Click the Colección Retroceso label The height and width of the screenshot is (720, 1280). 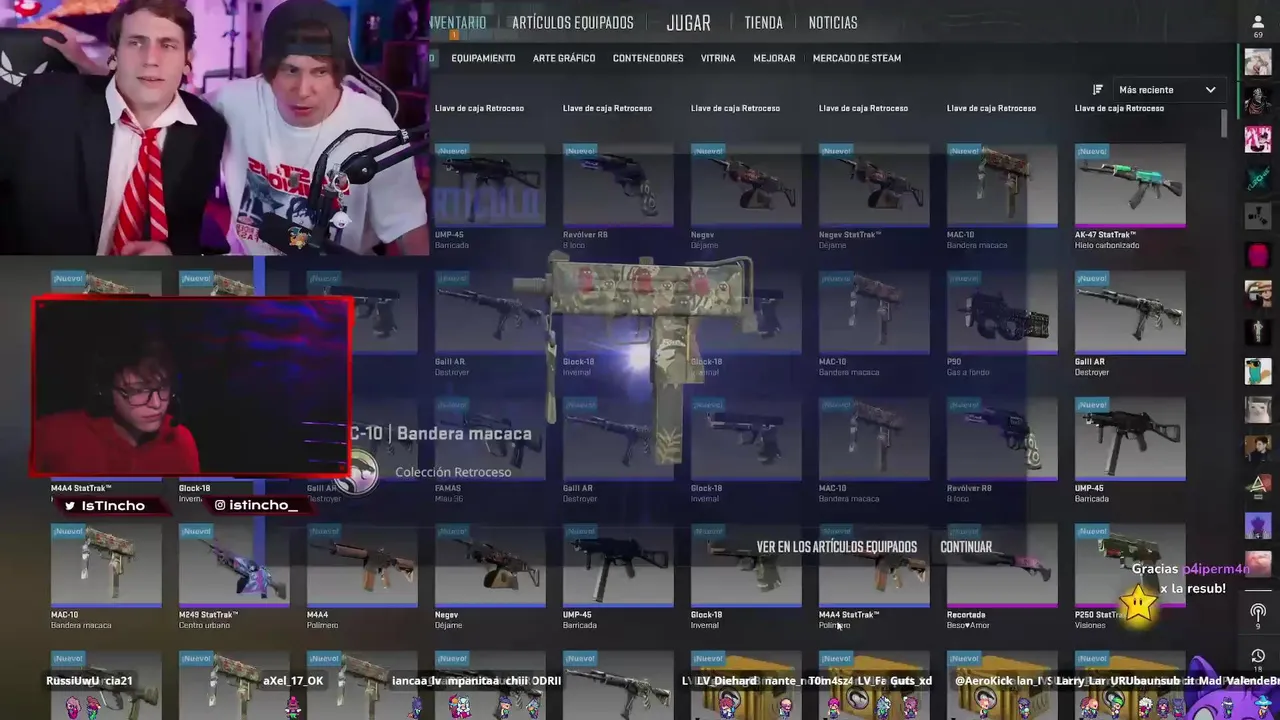453,472
